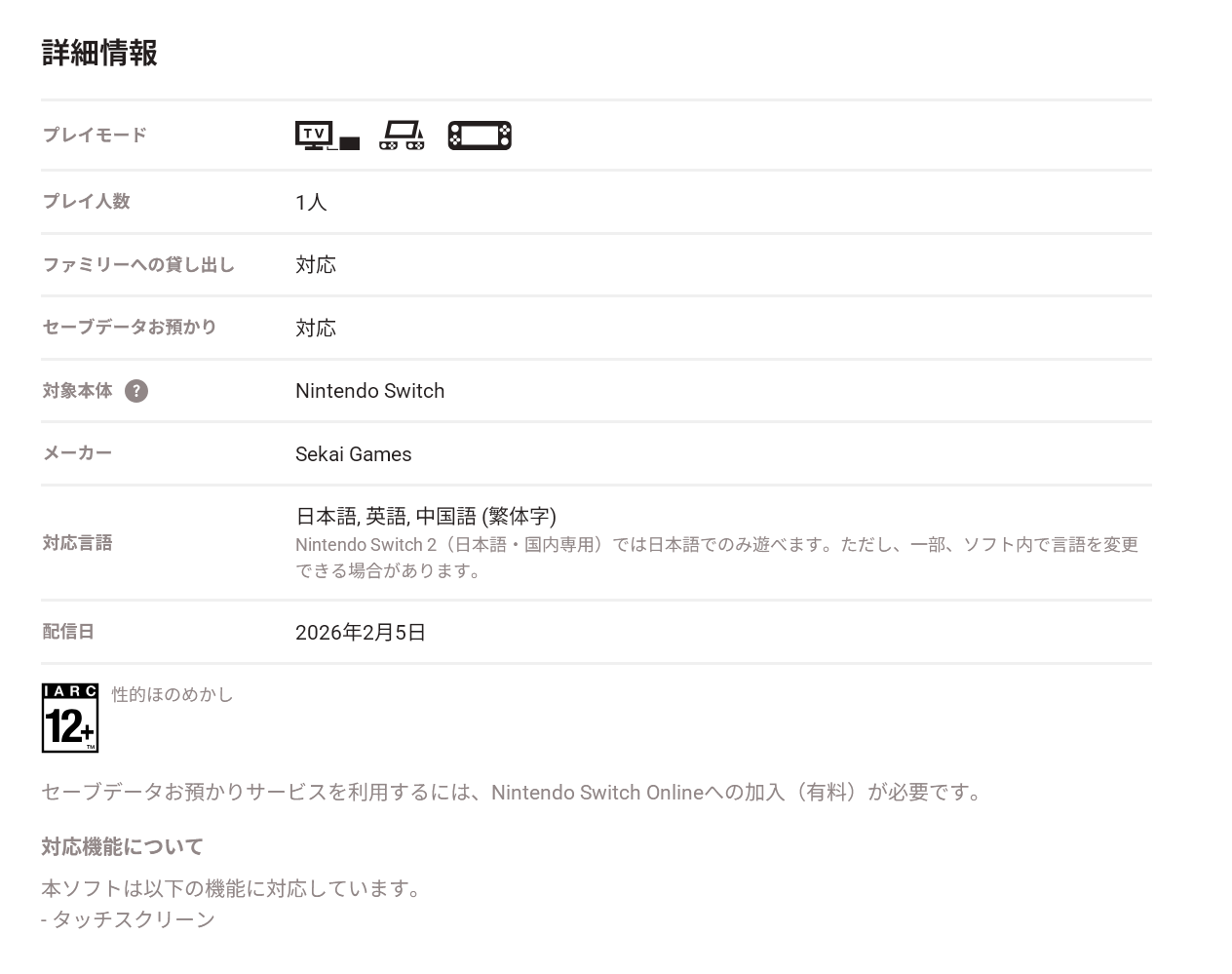Viewport: 1232px width, 974px height.
Task: Select the 1人 player count value
Action: 311,202
